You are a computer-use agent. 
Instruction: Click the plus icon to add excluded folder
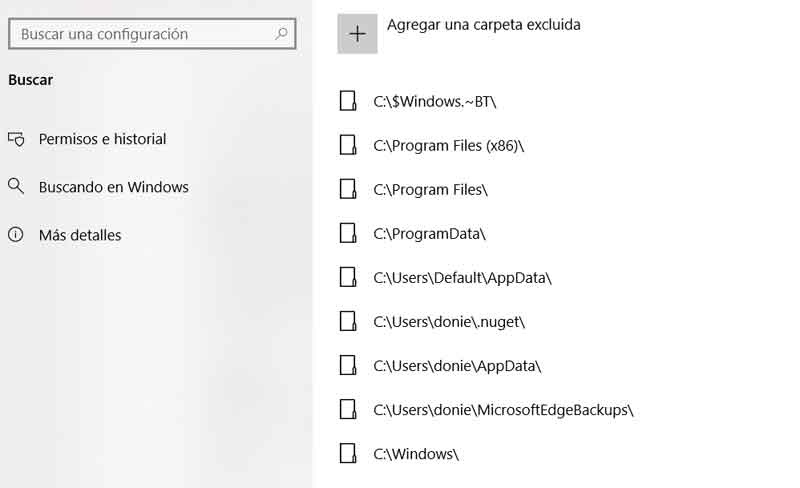(357, 33)
